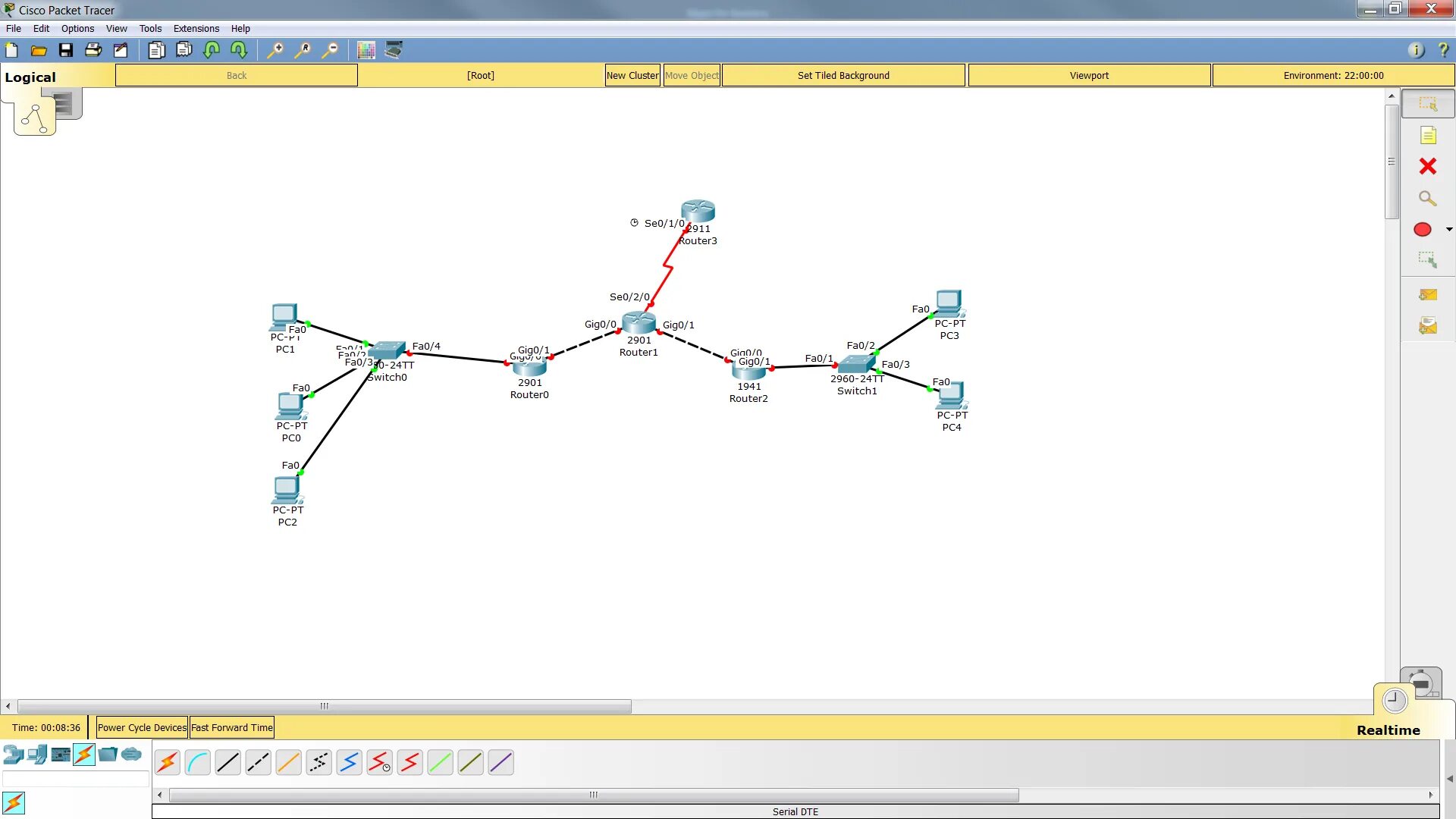
Task: Click the Fast Forward Time button
Action: (231, 727)
